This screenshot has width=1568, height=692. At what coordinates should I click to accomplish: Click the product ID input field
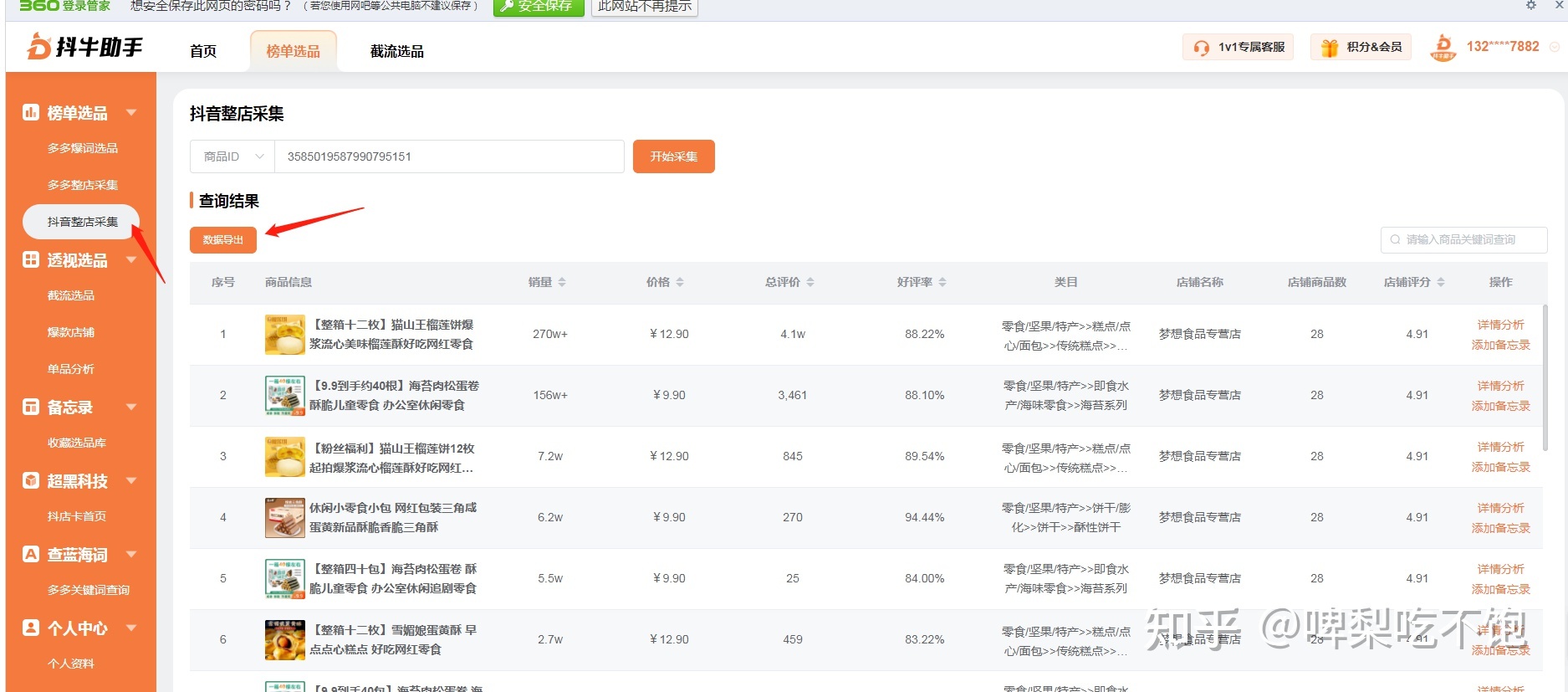click(449, 156)
